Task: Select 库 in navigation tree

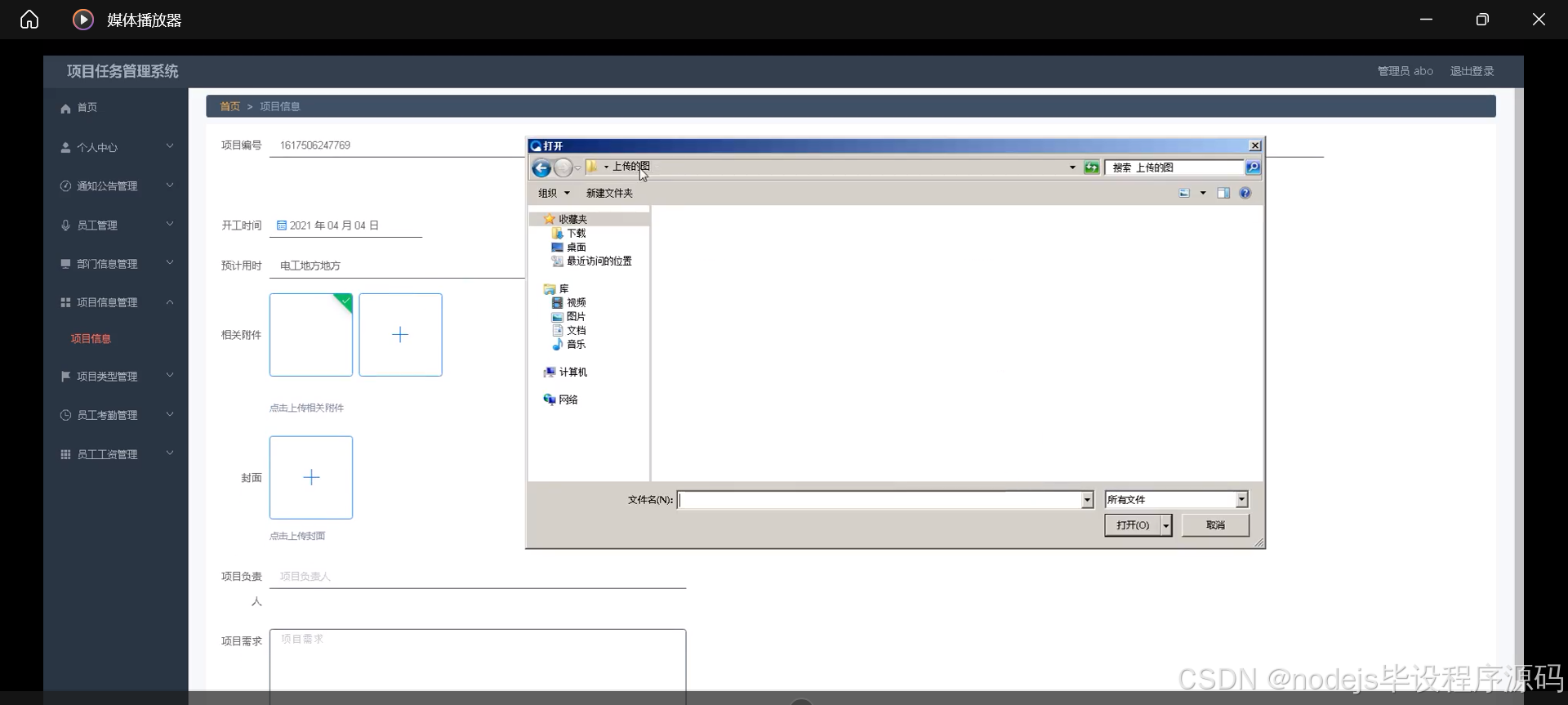Action: [x=556, y=289]
